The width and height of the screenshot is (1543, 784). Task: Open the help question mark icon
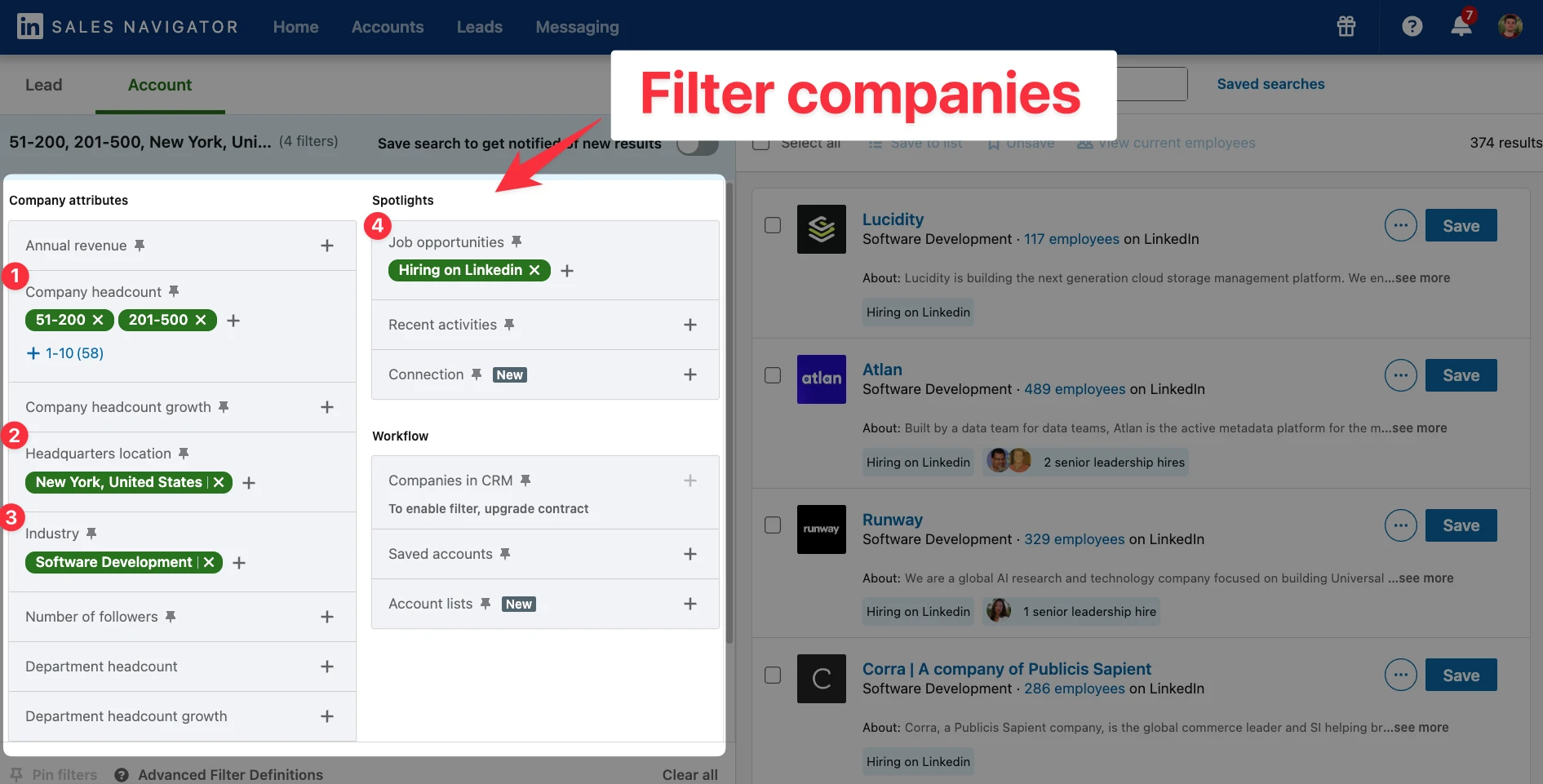(x=1412, y=26)
